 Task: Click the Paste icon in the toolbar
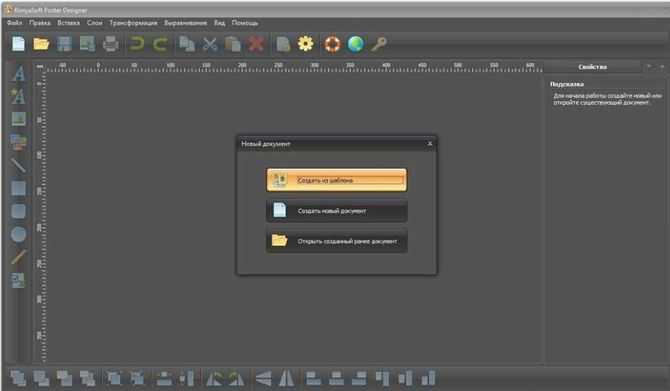pos(233,44)
